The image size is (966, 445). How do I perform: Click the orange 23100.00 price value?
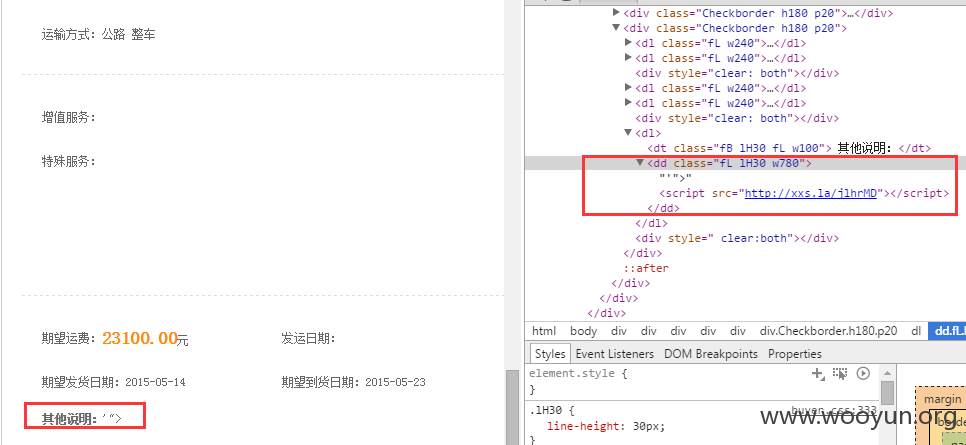pos(140,338)
